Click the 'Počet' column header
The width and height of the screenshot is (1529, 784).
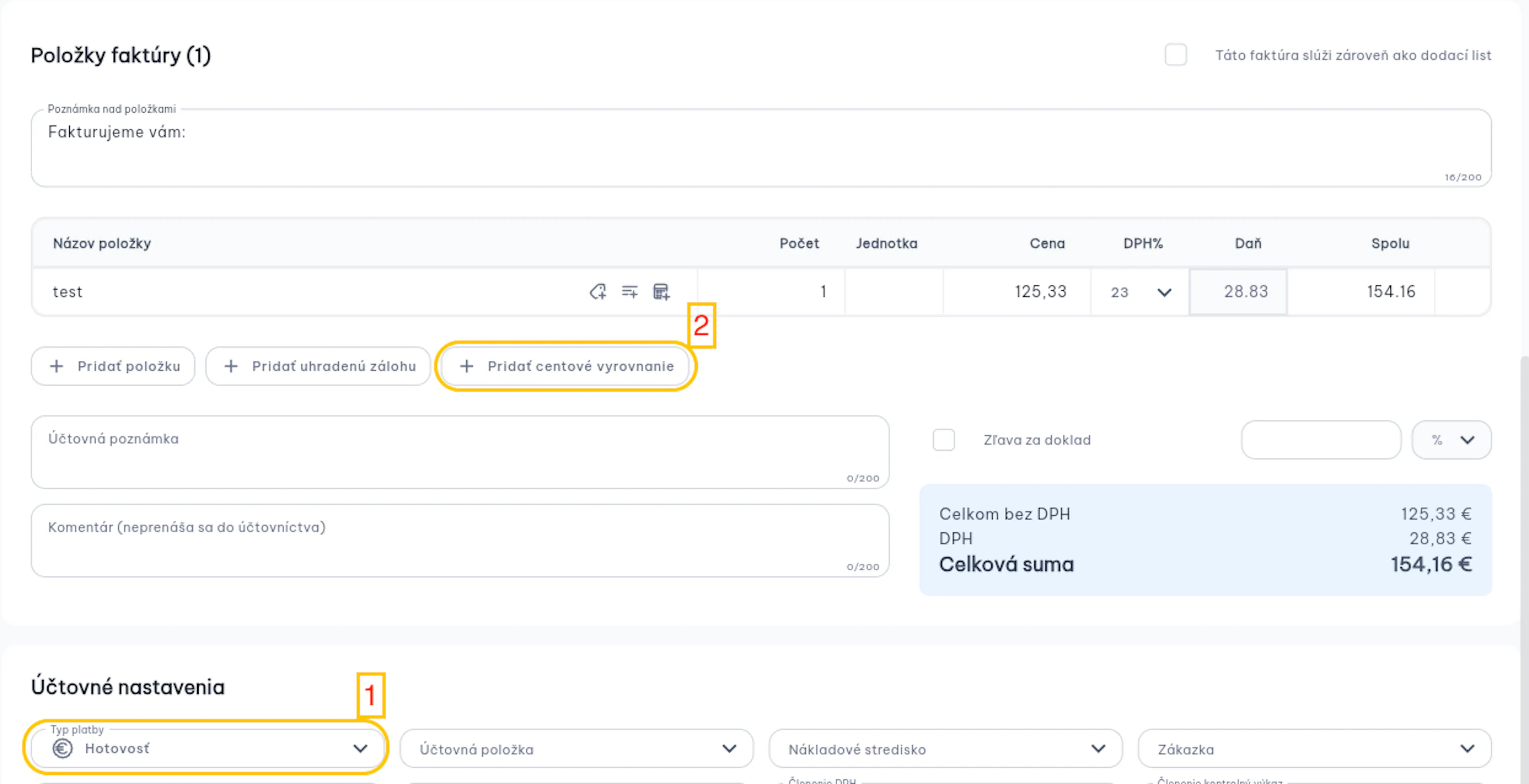click(x=799, y=243)
